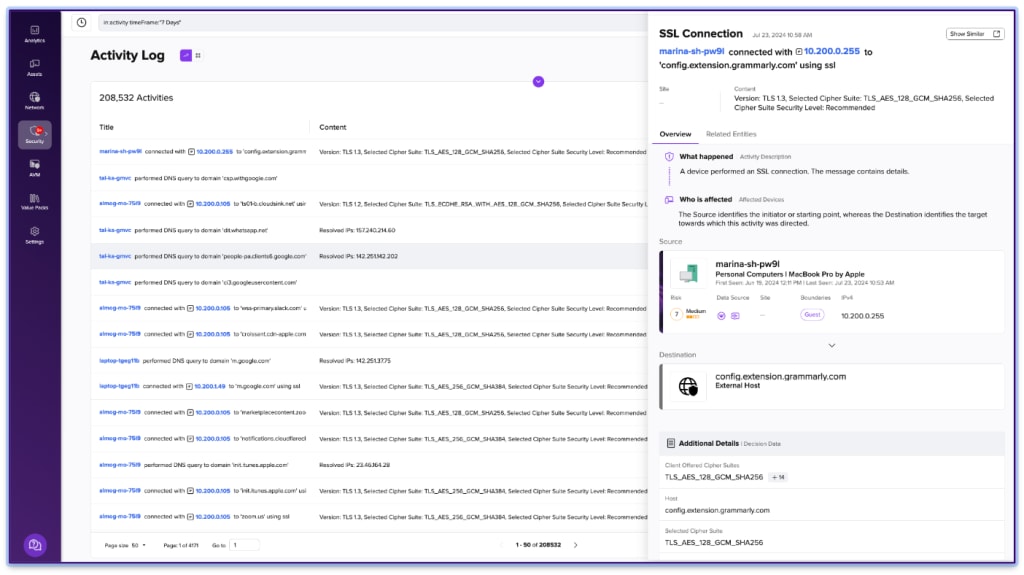Open Settings in the sidebar
The image size is (1024, 575).
(x=35, y=235)
